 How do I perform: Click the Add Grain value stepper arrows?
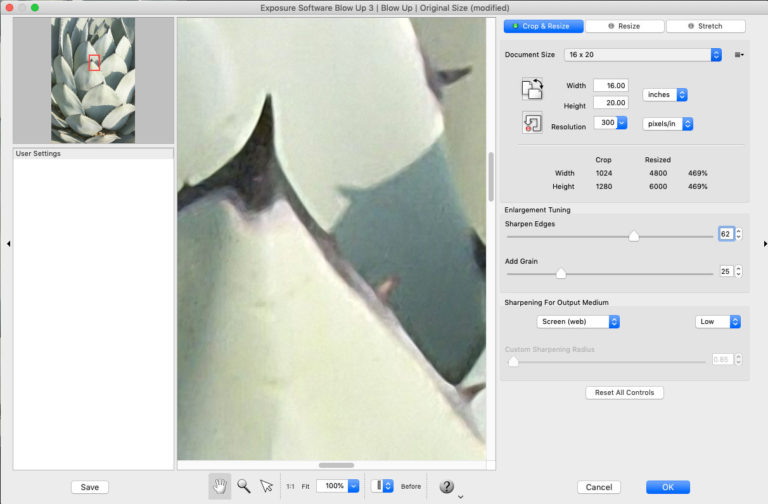[739, 271]
